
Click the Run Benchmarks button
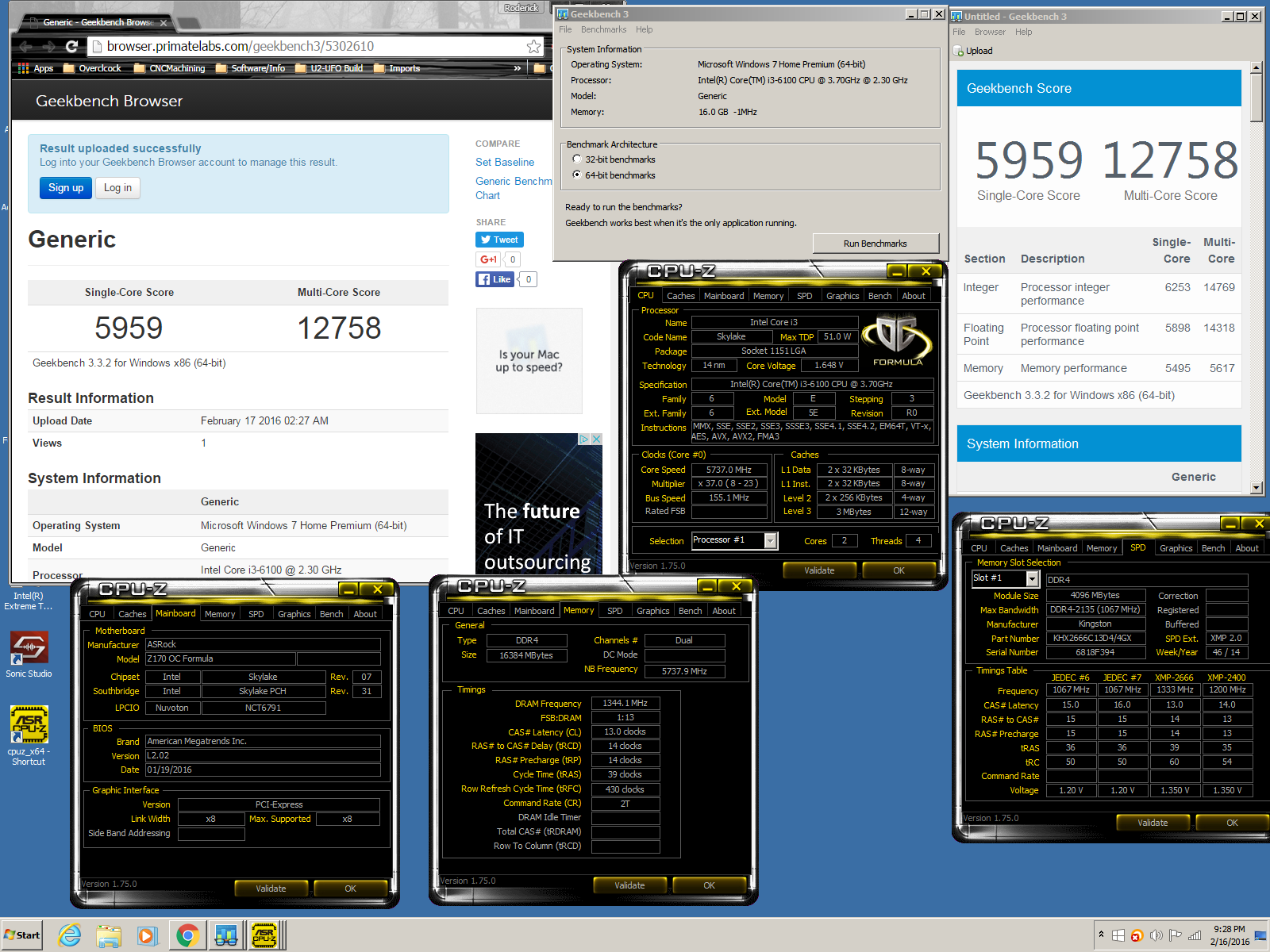[876, 244]
